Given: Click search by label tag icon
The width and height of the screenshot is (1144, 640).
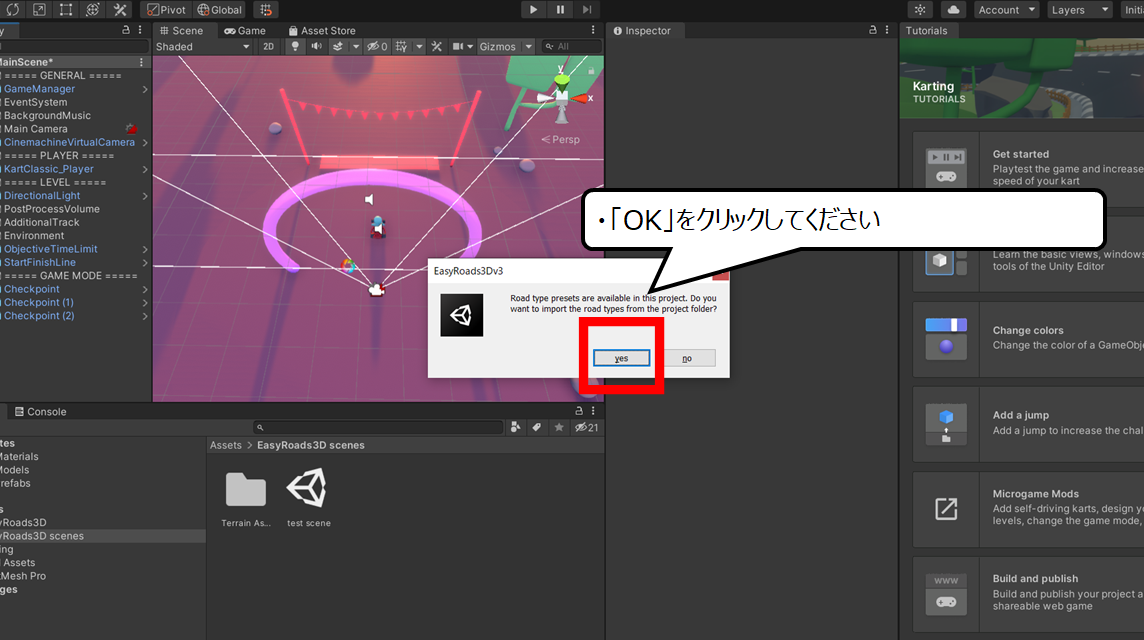Looking at the screenshot, I should [x=537, y=428].
